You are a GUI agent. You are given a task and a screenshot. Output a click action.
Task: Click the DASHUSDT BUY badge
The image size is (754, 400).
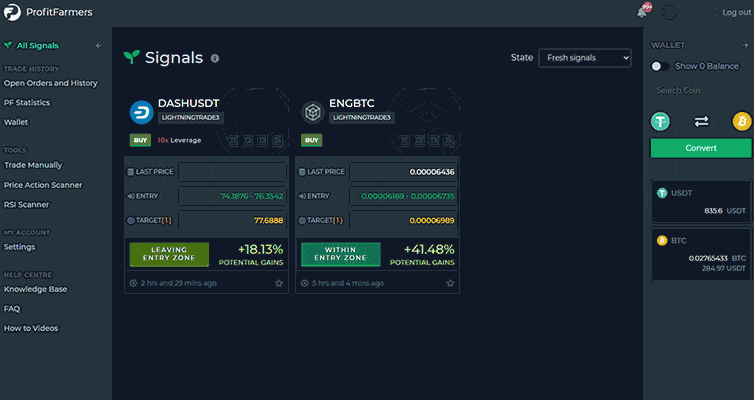click(140, 140)
